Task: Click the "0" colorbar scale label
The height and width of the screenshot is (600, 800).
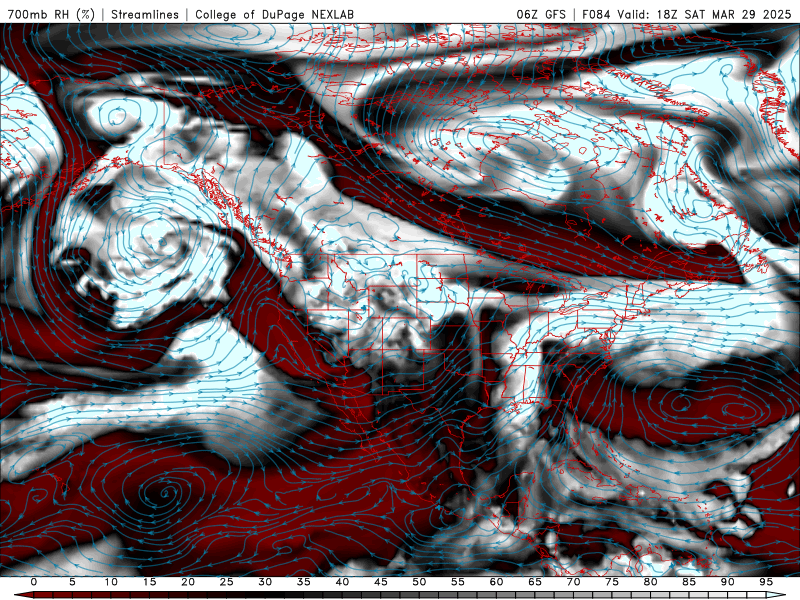Action: pyautogui.click(x=34, y=582)
